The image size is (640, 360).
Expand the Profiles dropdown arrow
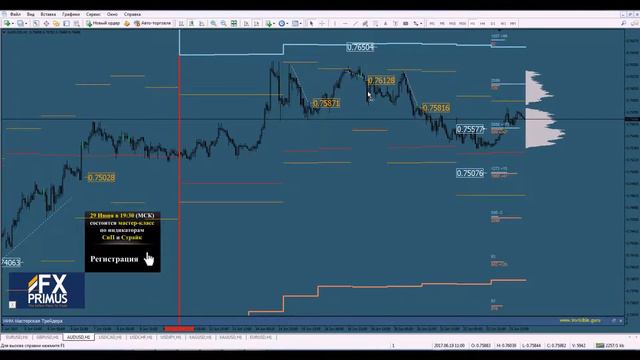pos(26,24)
